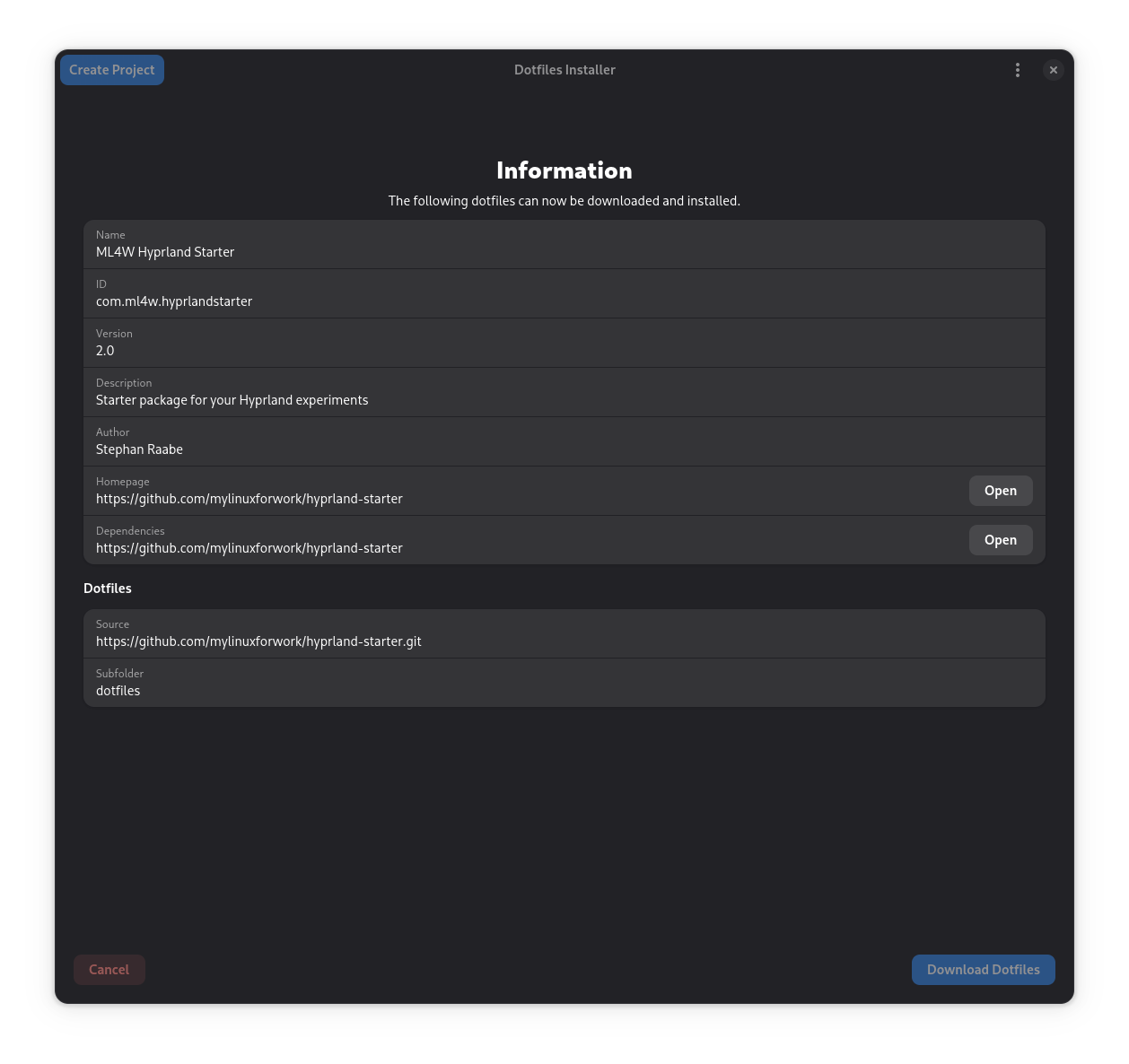Click the version value "2.0"
The image size is (1129, 1064).
click(105, 351)
